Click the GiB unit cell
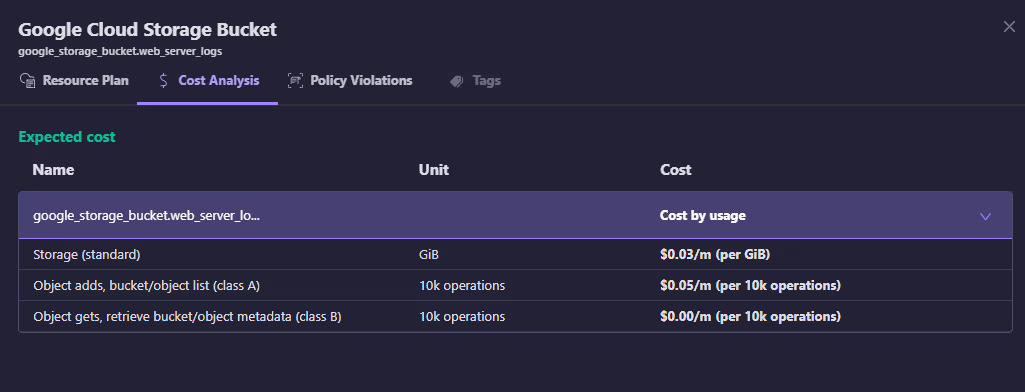 pos(428,254)
